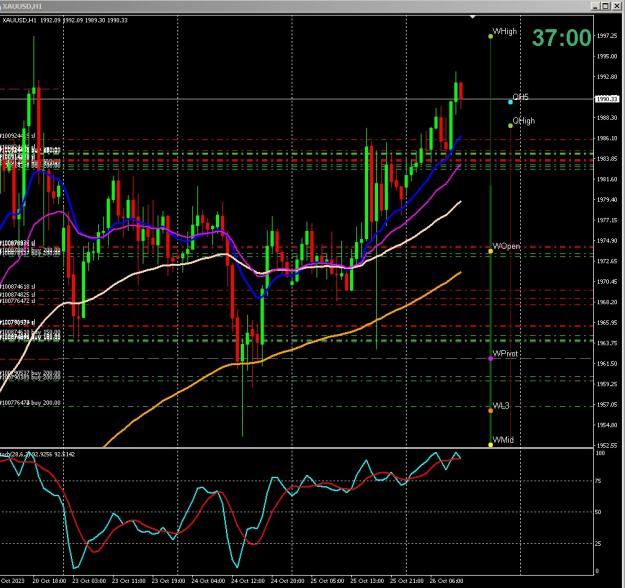Screen dimensions: 625x588
Task: Click the stochastic 75 level label
Action: (x=598, y=481)
